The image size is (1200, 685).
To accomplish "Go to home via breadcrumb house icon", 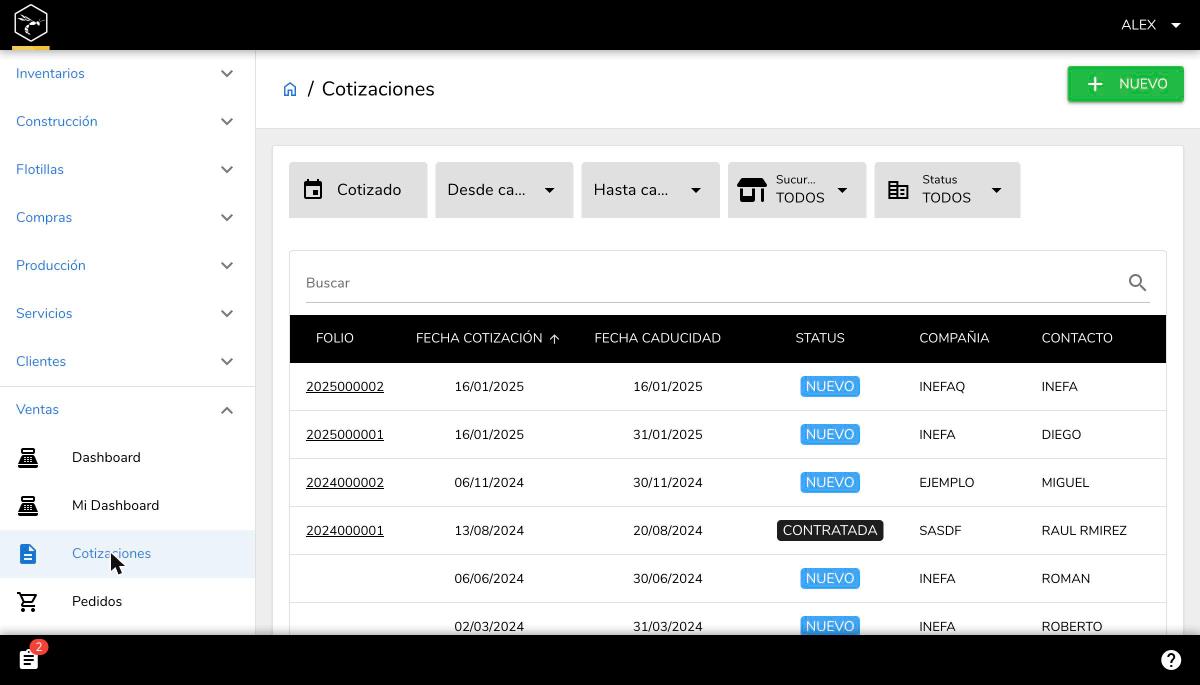I will [x=290, y=89].
